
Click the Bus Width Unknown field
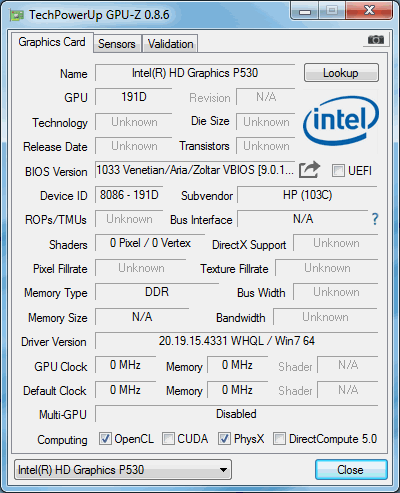(336, 292)
